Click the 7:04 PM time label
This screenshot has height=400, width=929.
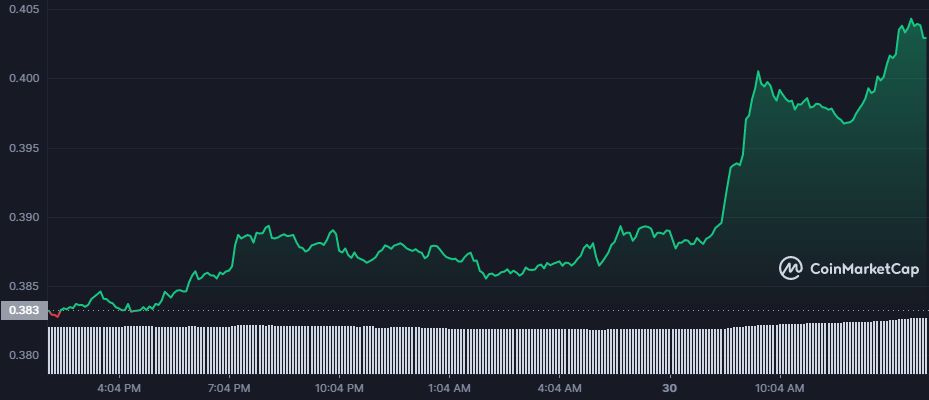click(x=230, y=389)
